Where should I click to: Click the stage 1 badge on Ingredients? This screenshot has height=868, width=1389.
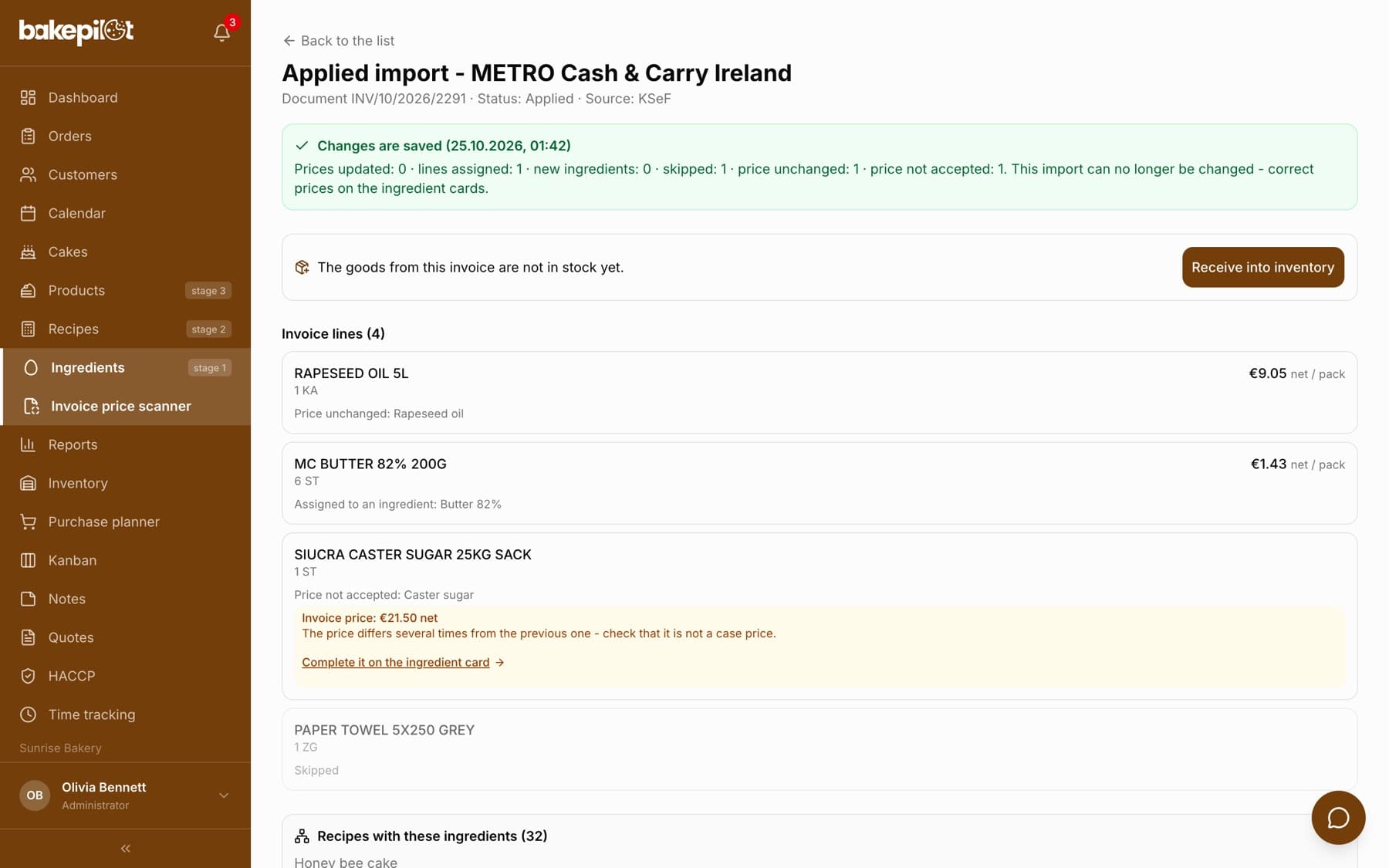click(210, 367)
